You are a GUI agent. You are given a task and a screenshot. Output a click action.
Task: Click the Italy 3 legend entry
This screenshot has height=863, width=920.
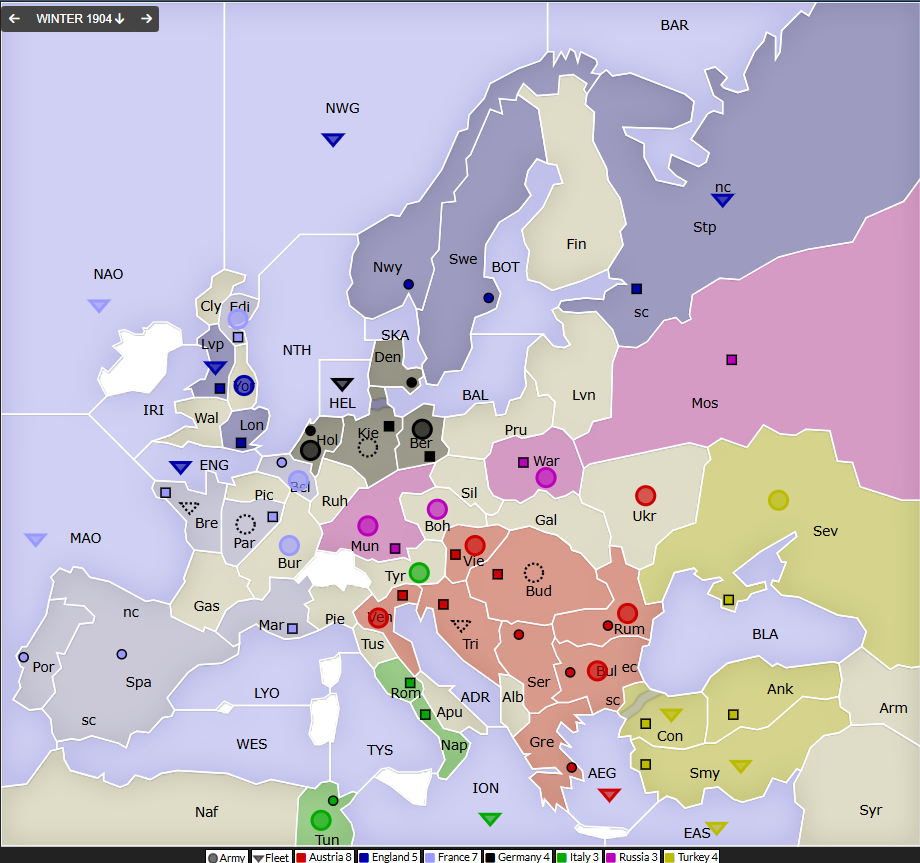pos(578,857)
